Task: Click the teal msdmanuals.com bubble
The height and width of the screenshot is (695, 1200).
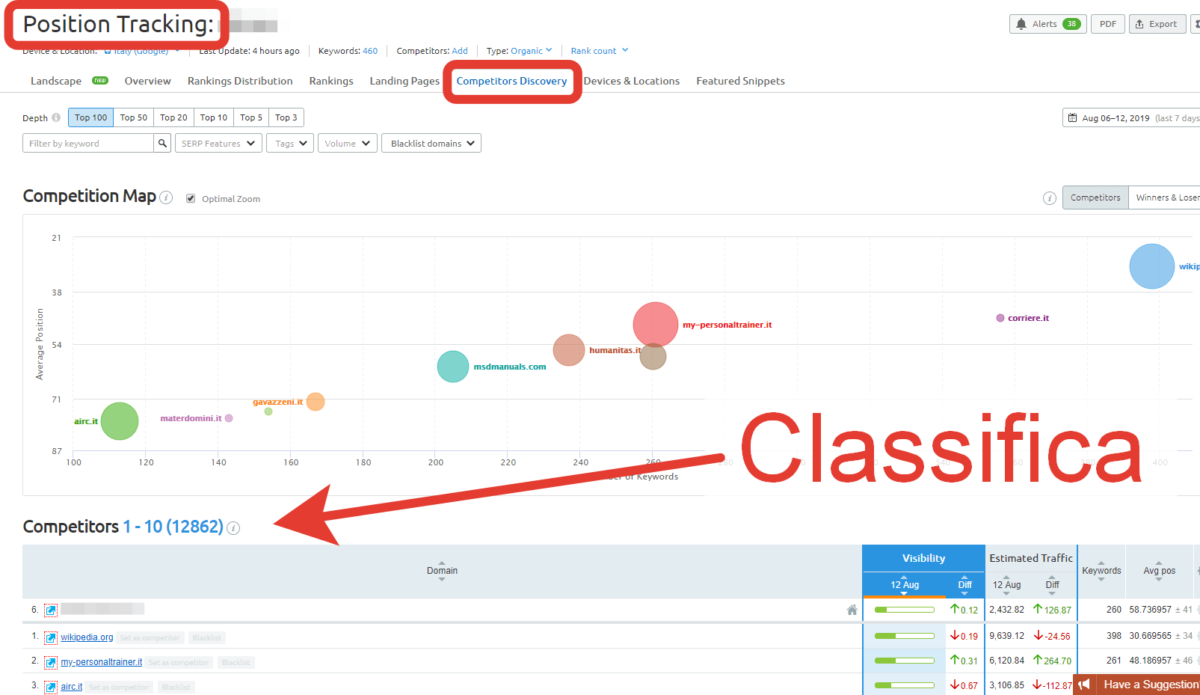Action: click(x=453, y=367)
